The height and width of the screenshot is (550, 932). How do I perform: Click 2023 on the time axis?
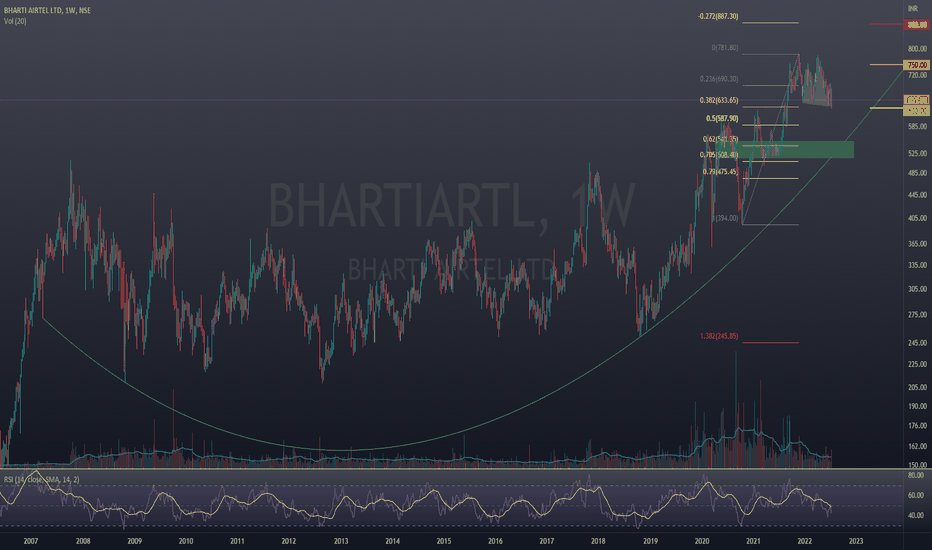(x=857, y=541)
